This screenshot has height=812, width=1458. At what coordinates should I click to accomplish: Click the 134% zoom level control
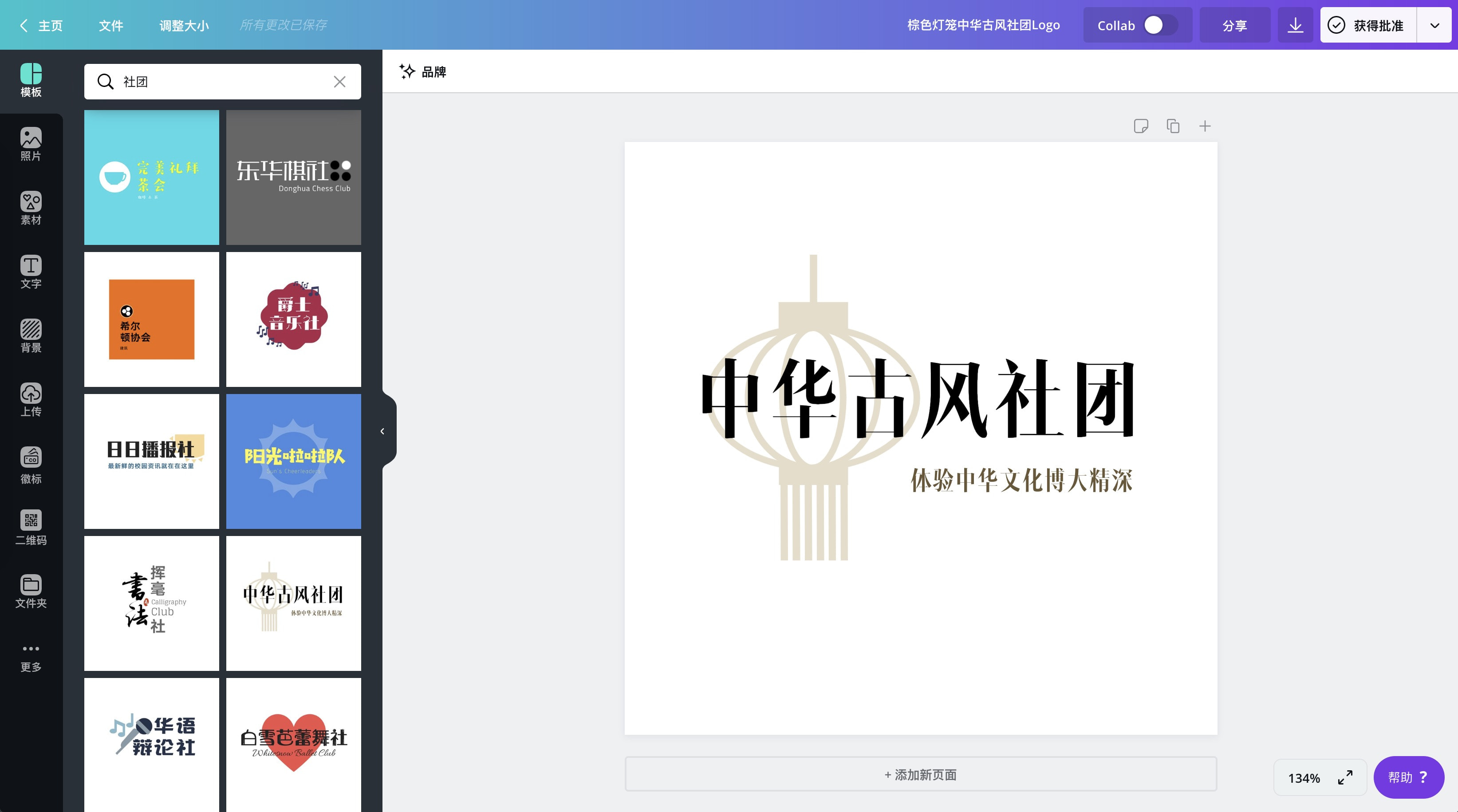coord(1304,777)
